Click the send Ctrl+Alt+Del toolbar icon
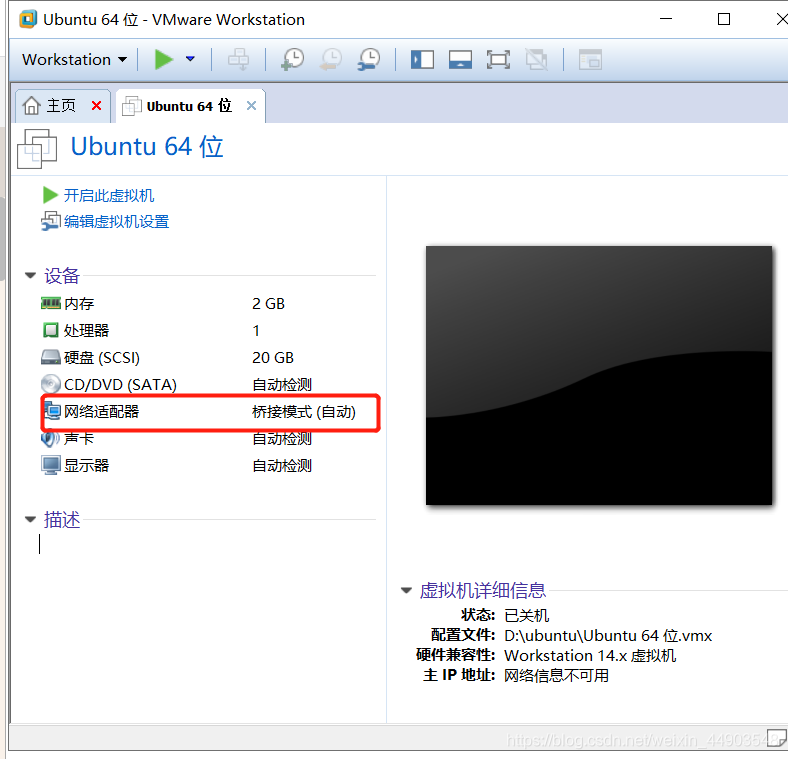This screenshot has height=759, width=788. [x=238, y=59]
